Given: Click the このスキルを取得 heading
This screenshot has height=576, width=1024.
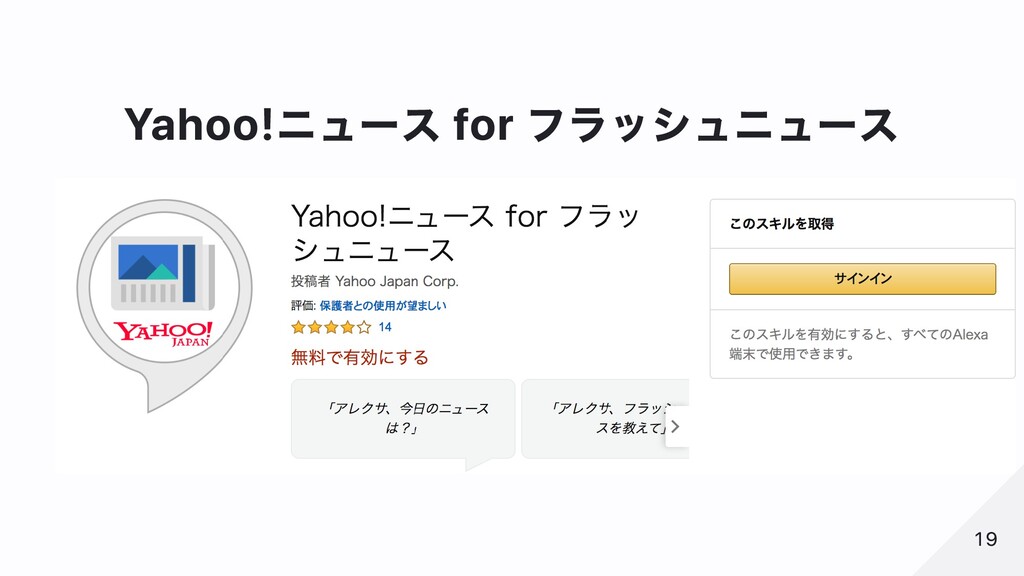Looking at the screenshot, I should [781, 224].
